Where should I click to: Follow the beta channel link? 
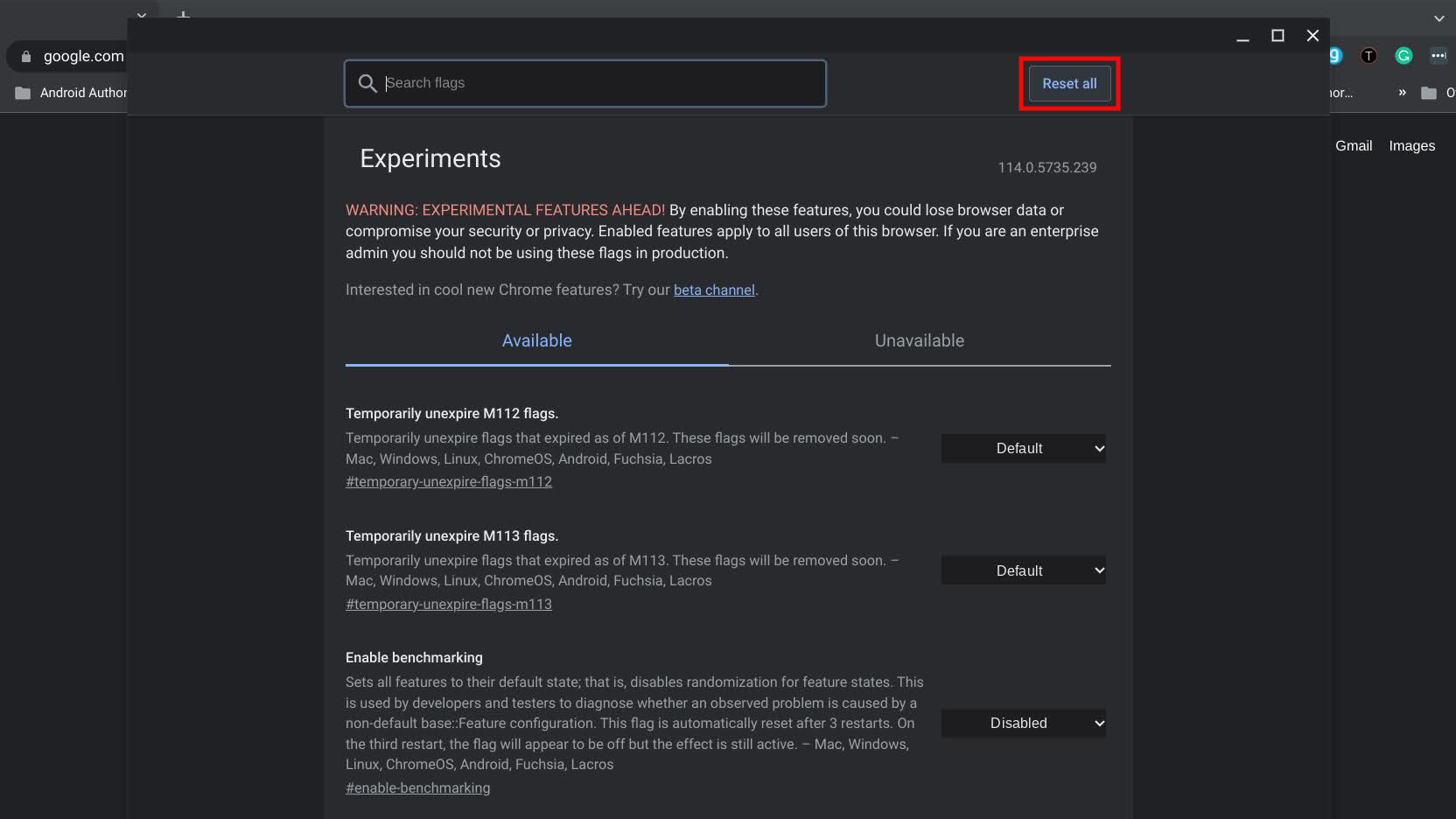[x=714, y=290]
